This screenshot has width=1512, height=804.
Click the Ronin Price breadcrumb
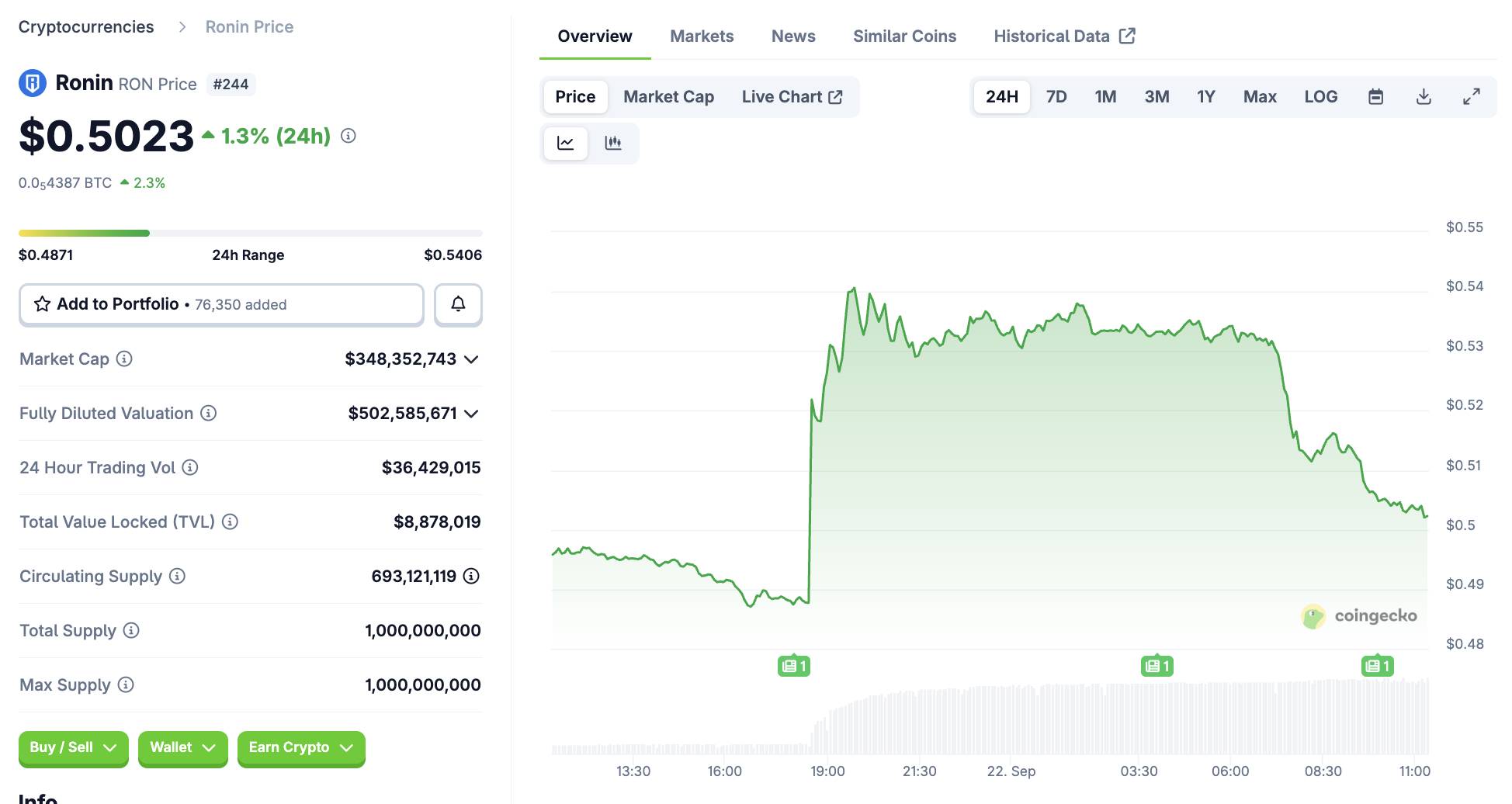coord(249,27)
